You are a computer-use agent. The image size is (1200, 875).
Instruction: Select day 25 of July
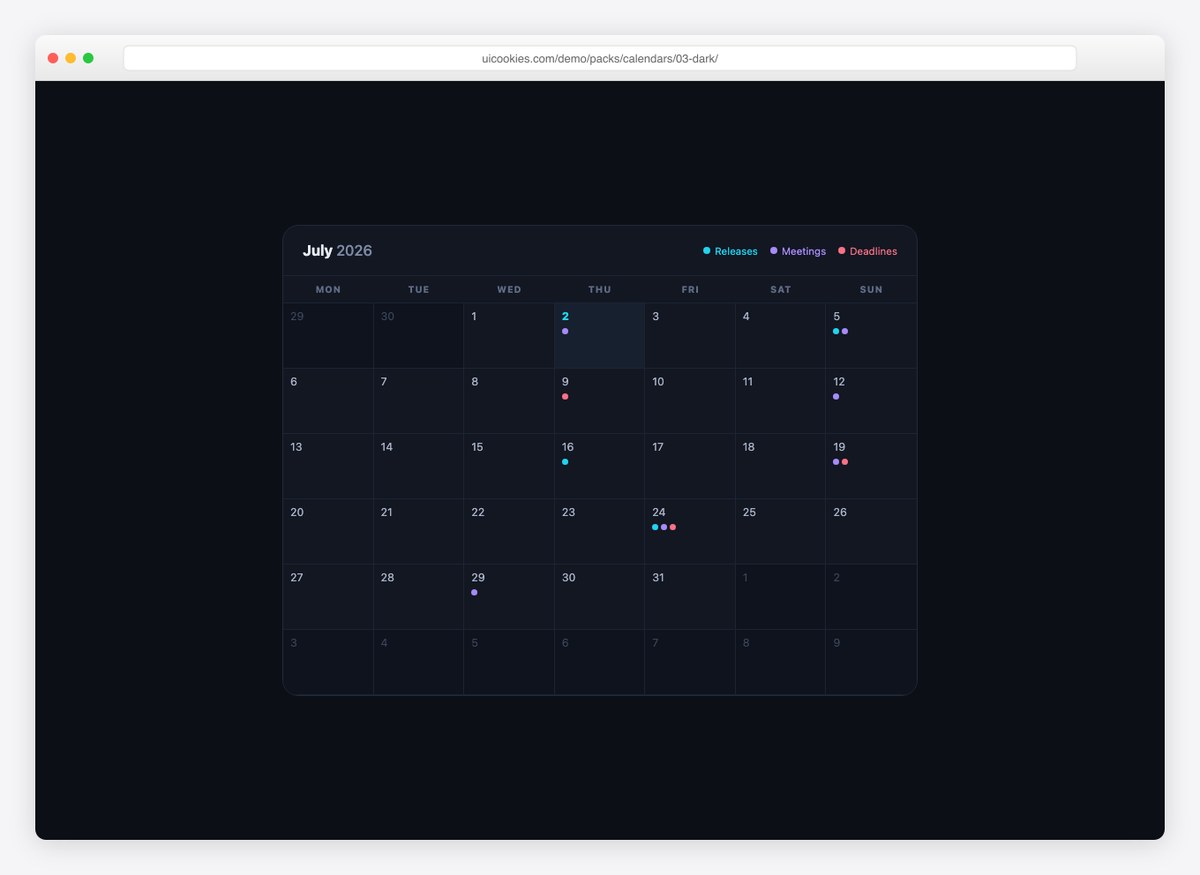click(x=781, y=531)
